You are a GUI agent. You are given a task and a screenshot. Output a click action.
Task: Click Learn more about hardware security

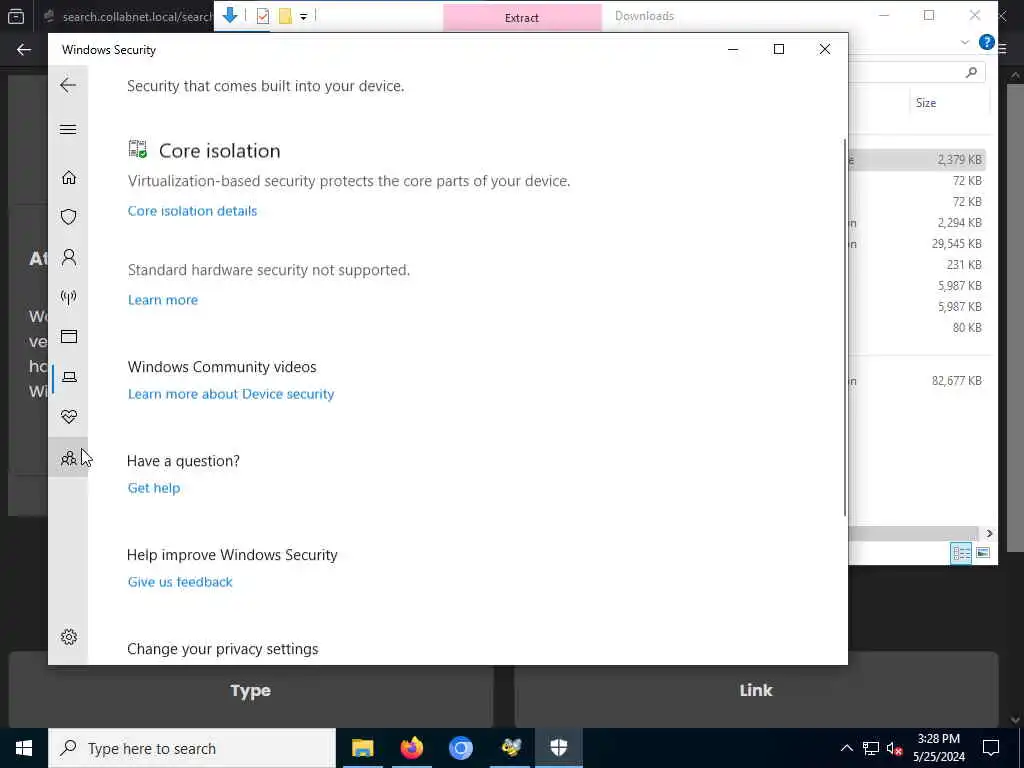click(163, 300)
